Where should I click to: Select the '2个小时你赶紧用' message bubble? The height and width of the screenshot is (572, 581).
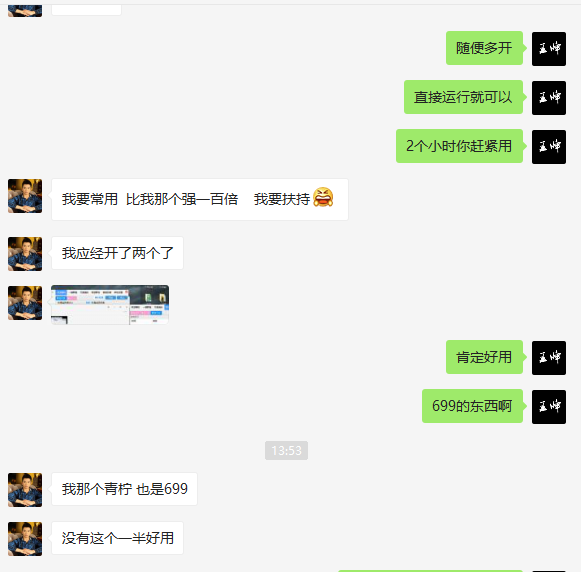click(459, 146)
